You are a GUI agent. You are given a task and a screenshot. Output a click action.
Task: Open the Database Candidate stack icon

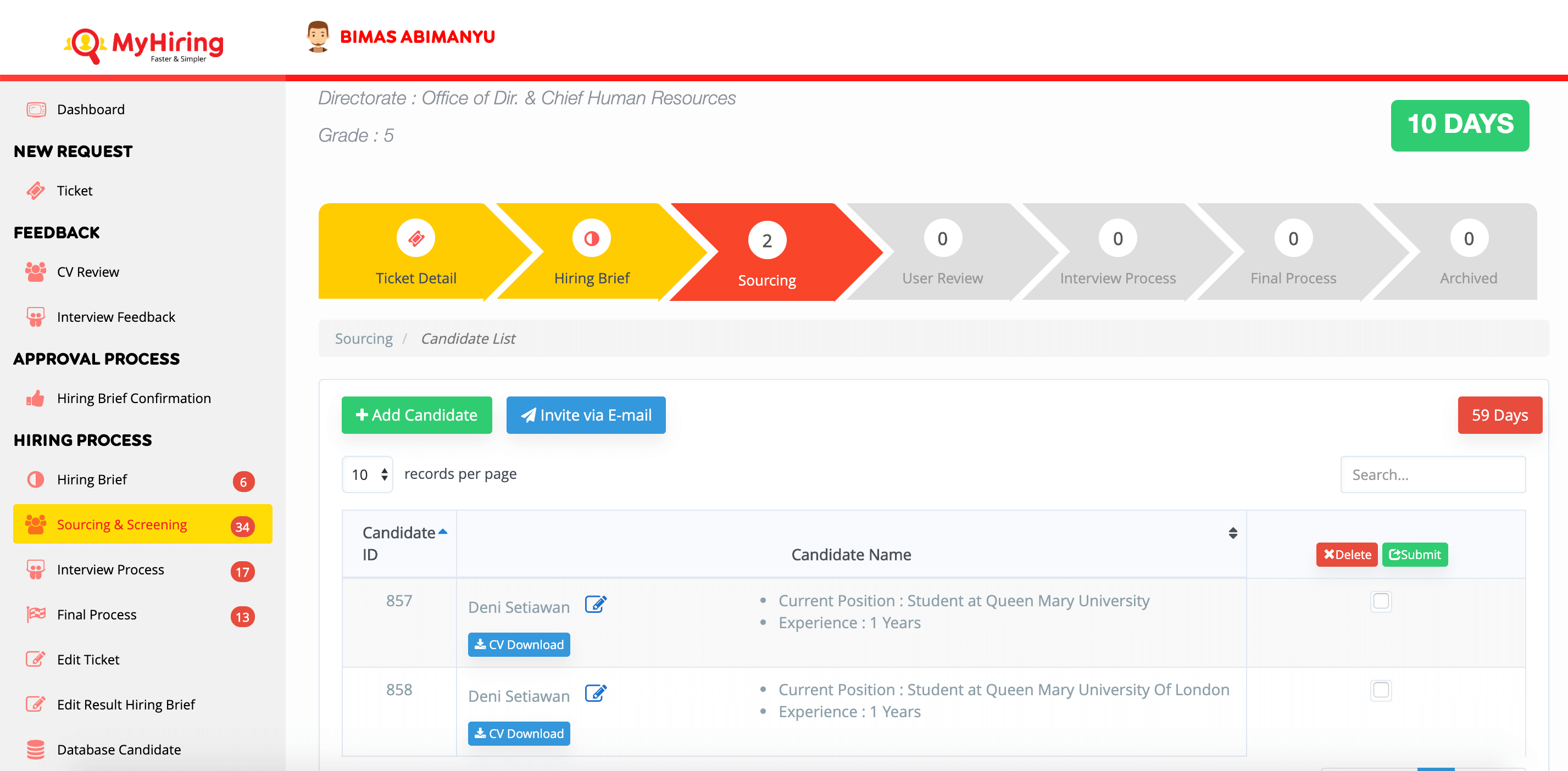tap(36, 749)
